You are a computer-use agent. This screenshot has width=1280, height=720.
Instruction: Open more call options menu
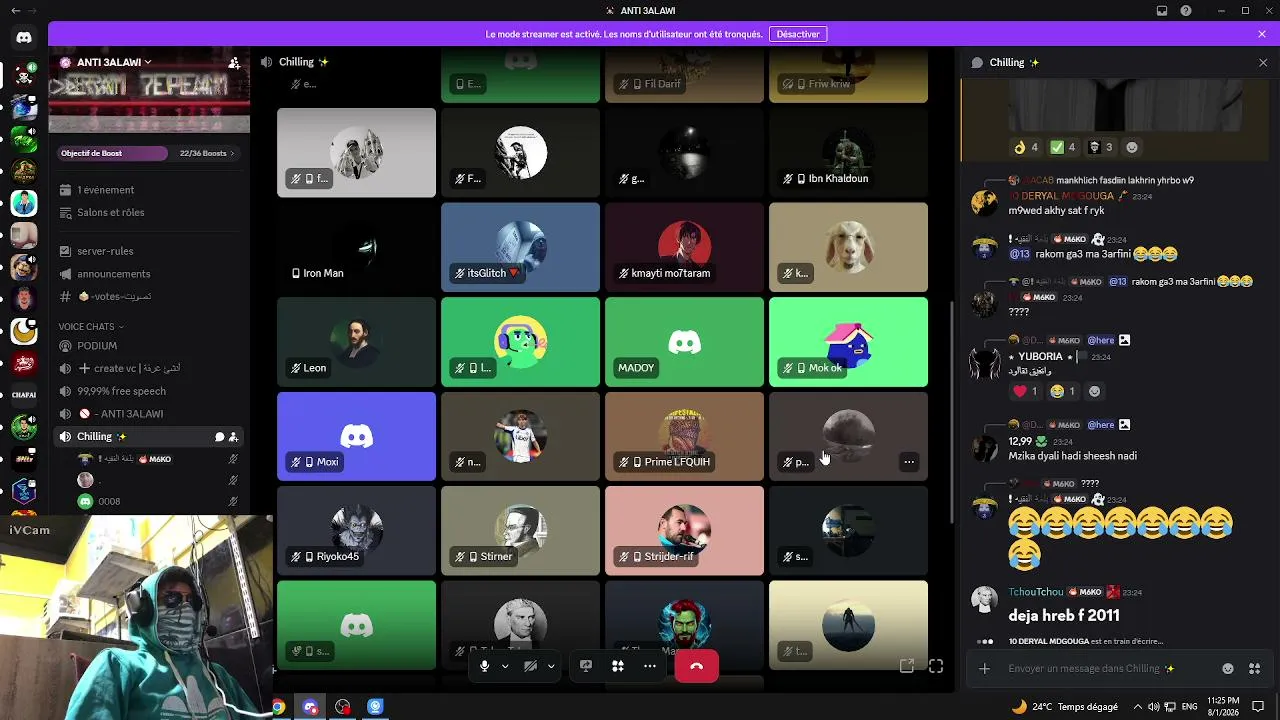[650, 666]
